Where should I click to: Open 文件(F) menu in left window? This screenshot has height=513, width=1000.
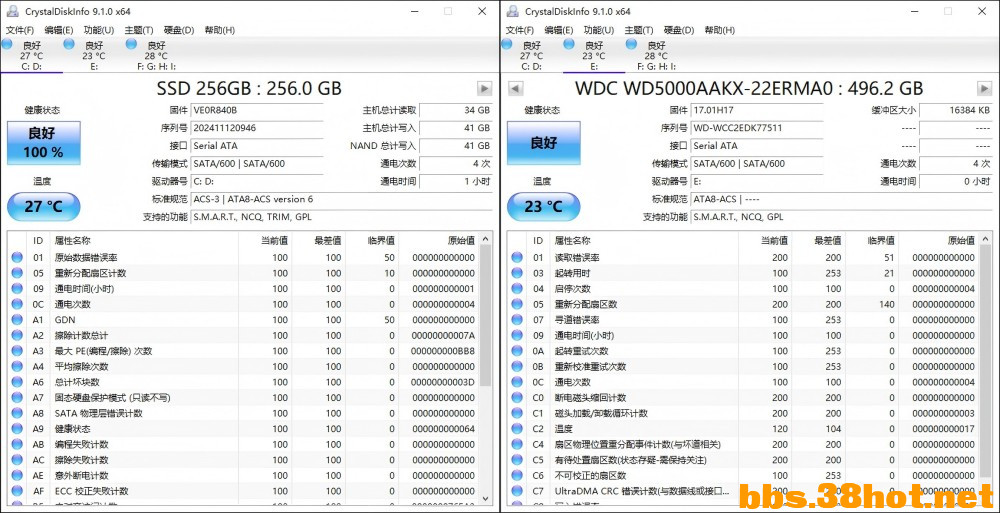pos(20,30)
